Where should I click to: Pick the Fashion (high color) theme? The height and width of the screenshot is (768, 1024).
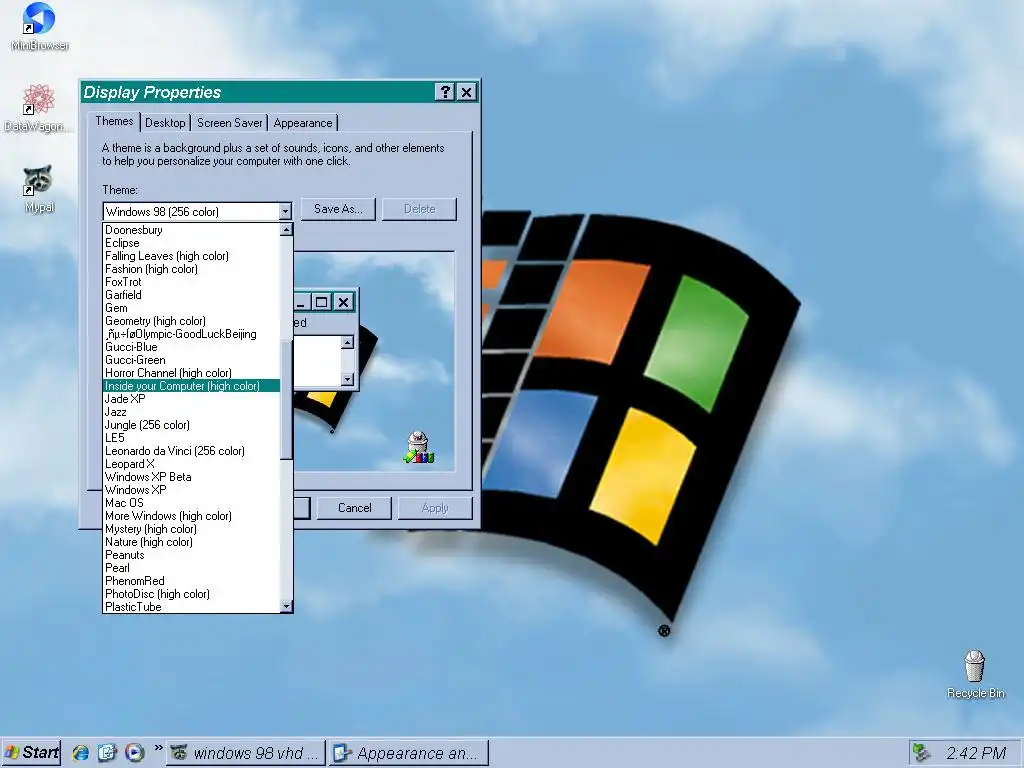pos(192,269)
